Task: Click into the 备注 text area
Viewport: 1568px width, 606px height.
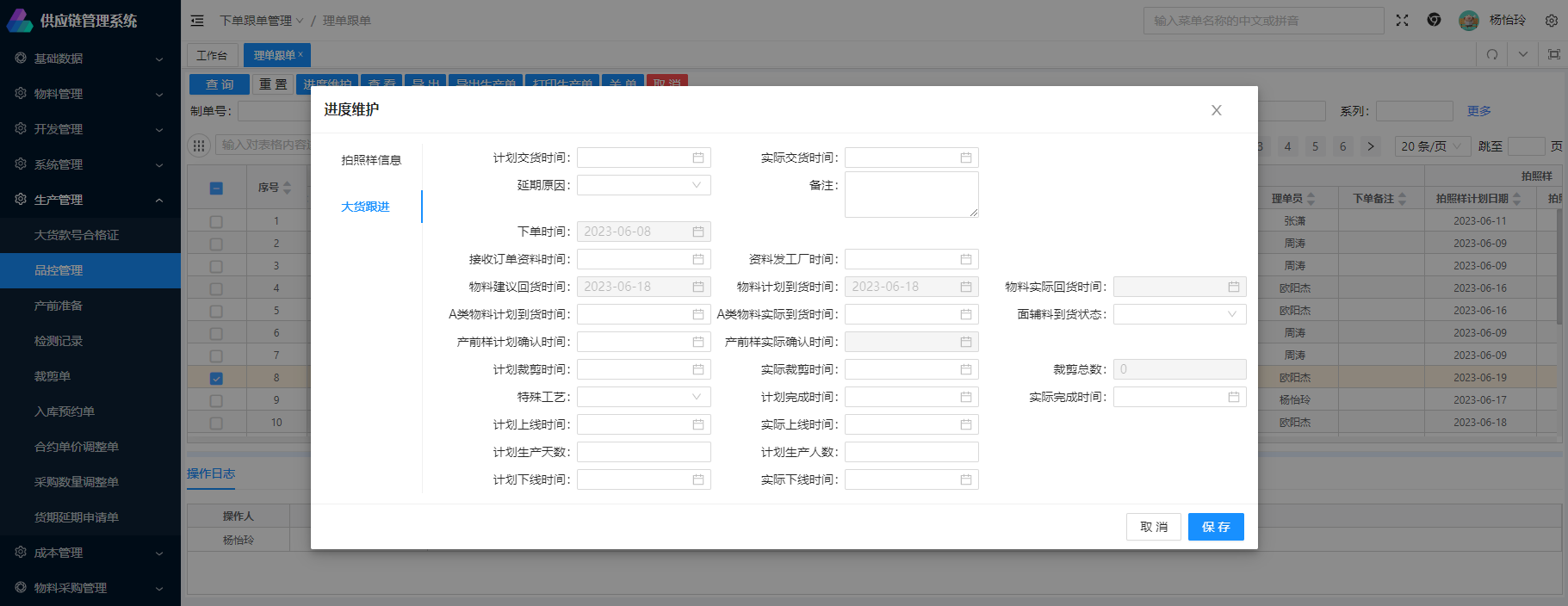Action: 911,195
